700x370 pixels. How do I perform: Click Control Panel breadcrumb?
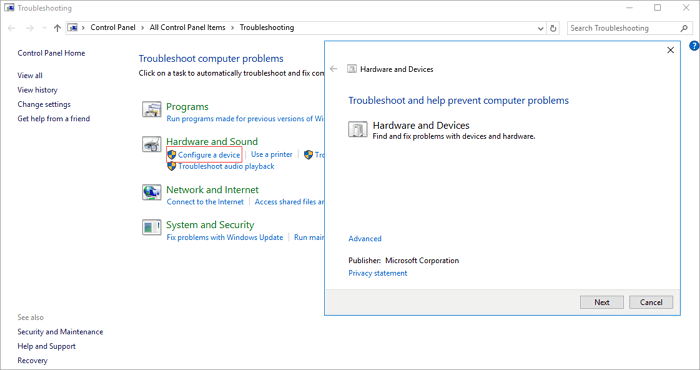click(113, 28)
